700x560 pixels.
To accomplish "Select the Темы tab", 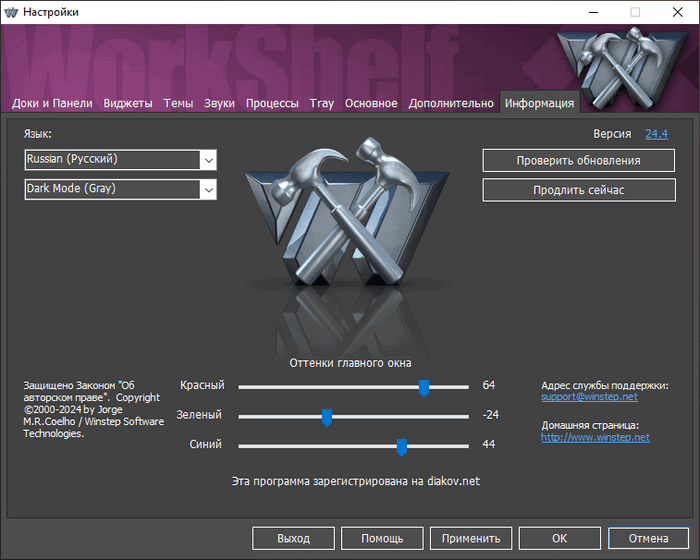I will pyautogui.click(x=178, y=103).
